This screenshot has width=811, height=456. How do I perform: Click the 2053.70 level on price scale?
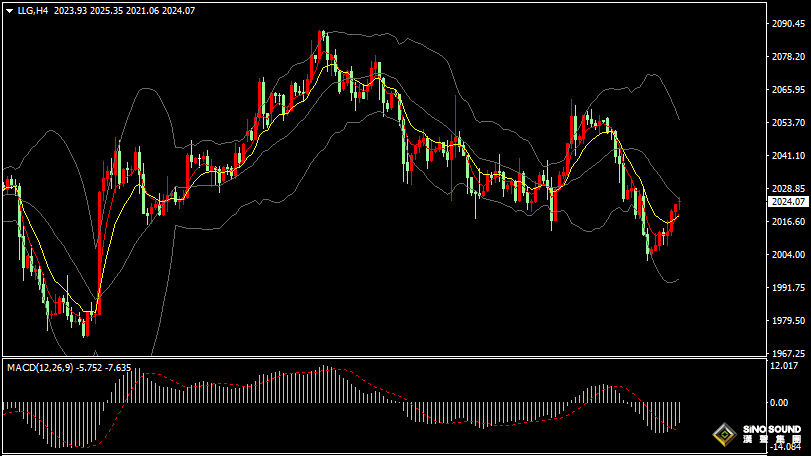click(788, 123)
